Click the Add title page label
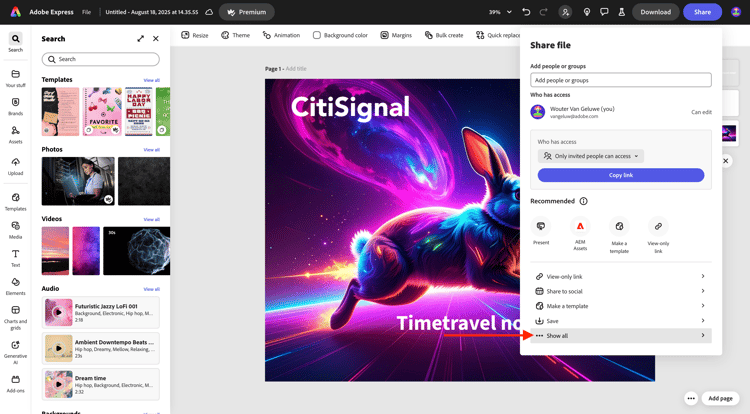The width and height of the screenshot is (750, 414). [x=296, y=69]
